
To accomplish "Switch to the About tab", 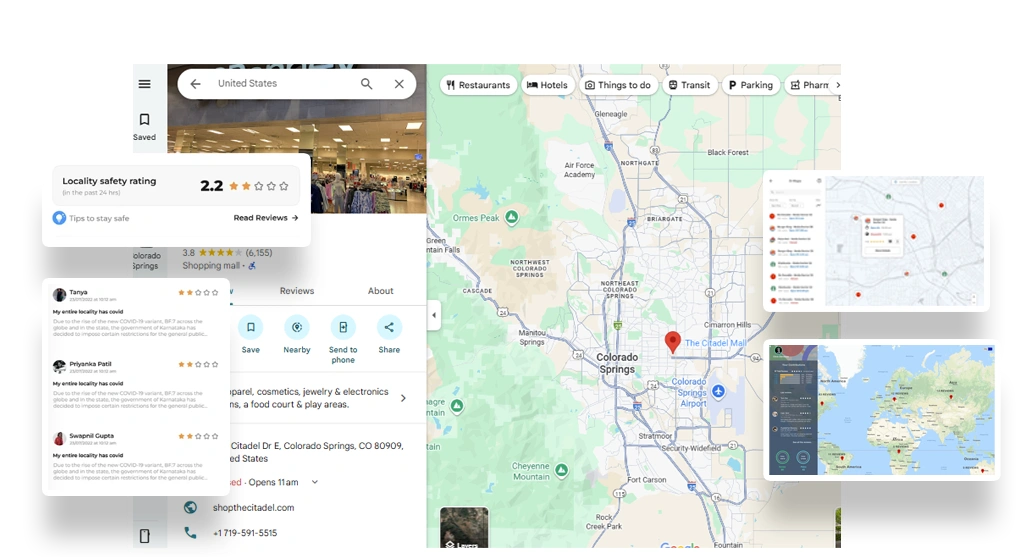I will point(381,291).
